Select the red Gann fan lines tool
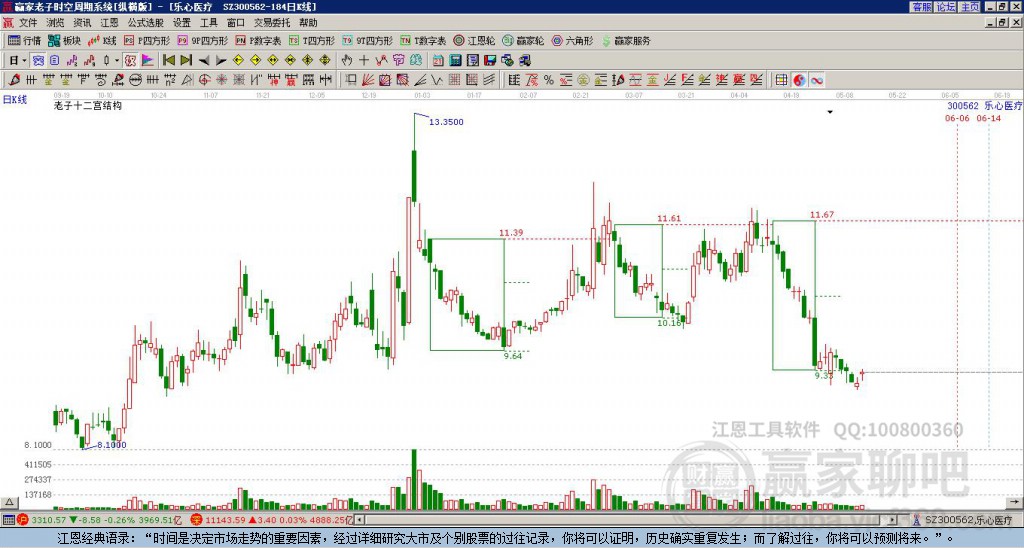Image resolution: width=1024 pixels, height=548 pixels. pos(368,80)
